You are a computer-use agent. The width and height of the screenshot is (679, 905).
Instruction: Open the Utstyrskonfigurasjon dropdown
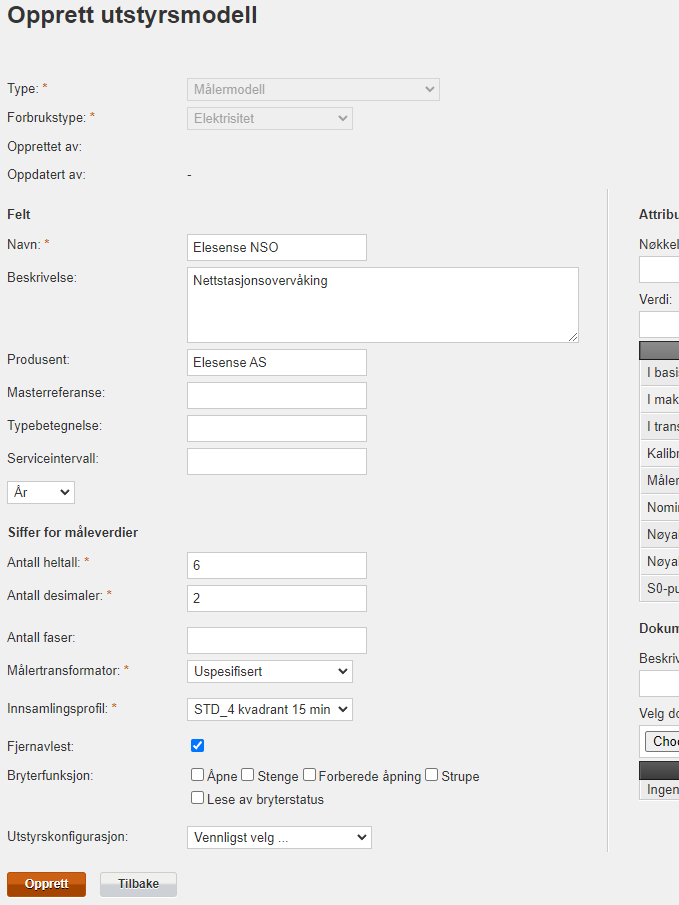click(279, 837)
